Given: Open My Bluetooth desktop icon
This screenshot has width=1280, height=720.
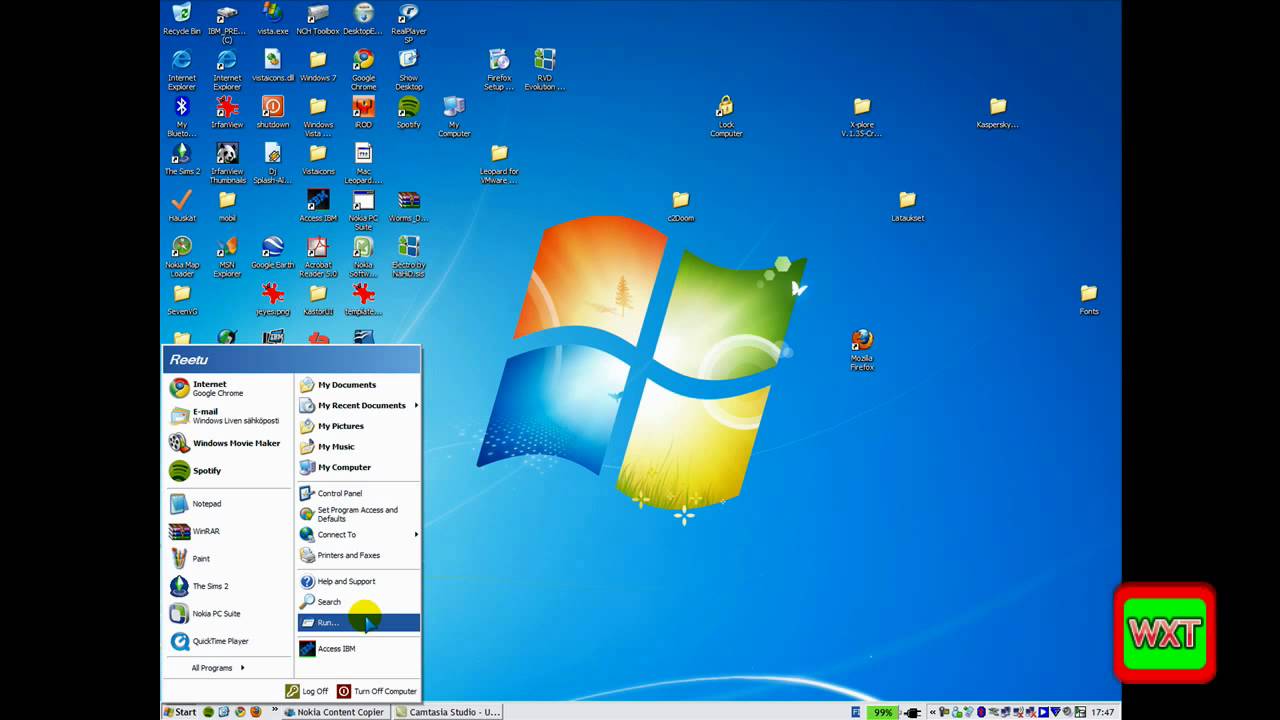Looking at the screenshot, I should [x=181, y=116].
